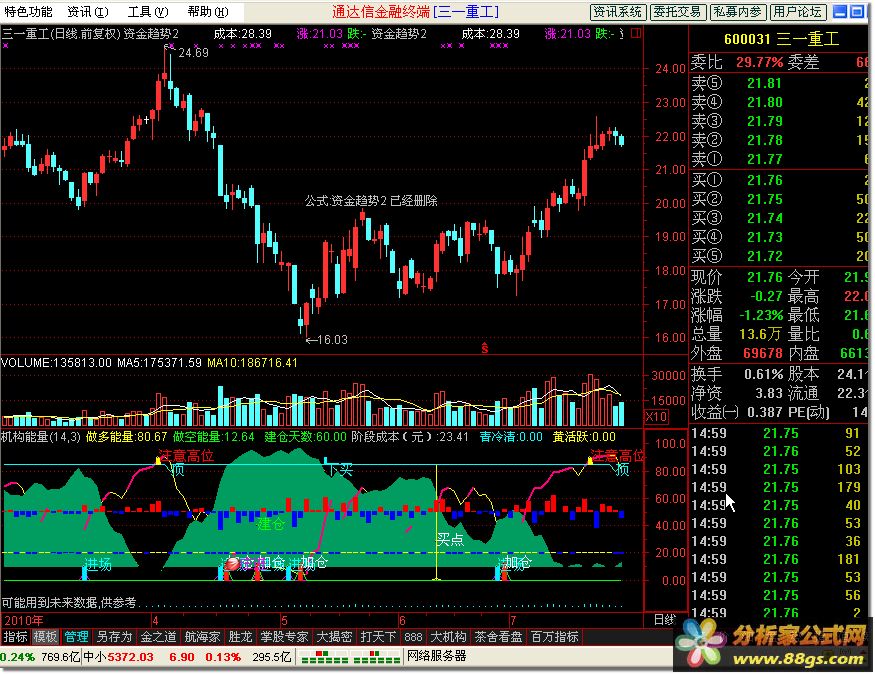This screenshot has width=875, height=674.
Task: Switch to the 胜龙 template tab
Action: (241, 637)
